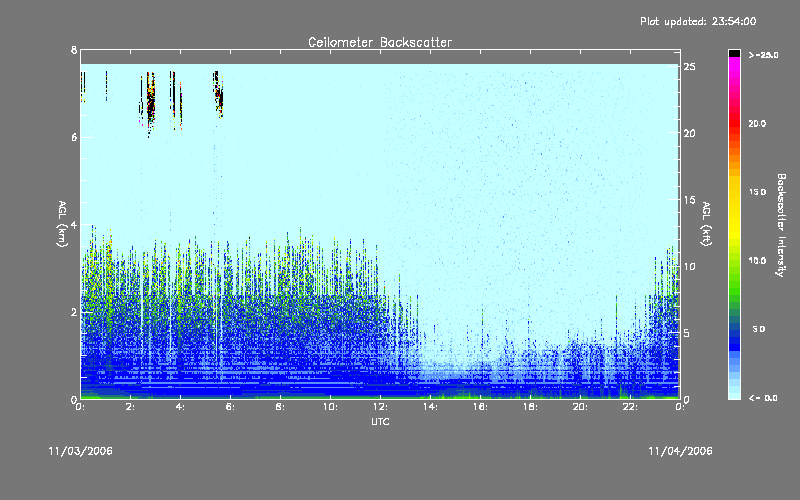The width and height of the screenshot is (800, 500).
Task: Click the 4 km tick label on left axis
Action: [74, 224]
